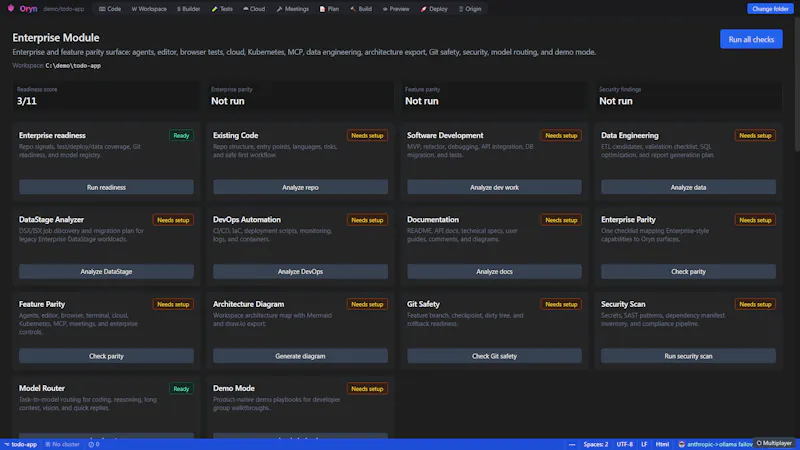This screenshot has height=450, width=800.
Task: Click the No cluster status item
Action: pyautogui.click(x=62, y=444)
